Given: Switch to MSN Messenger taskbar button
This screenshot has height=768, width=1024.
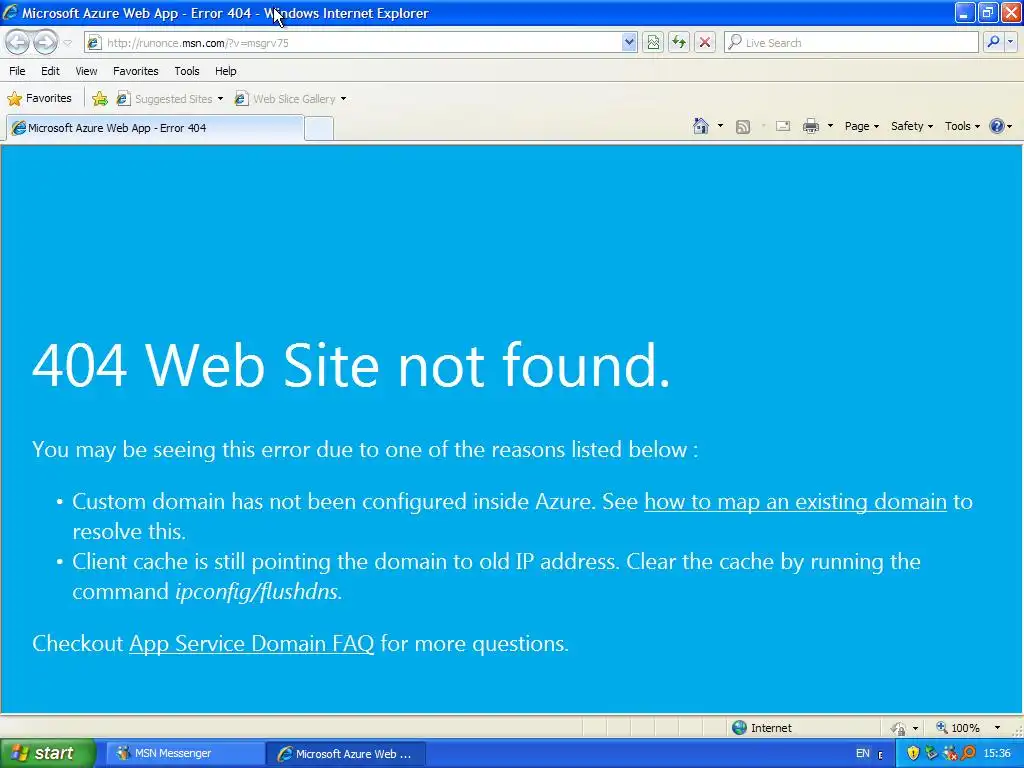Looking at the screenshot, I should pos(186,754).
